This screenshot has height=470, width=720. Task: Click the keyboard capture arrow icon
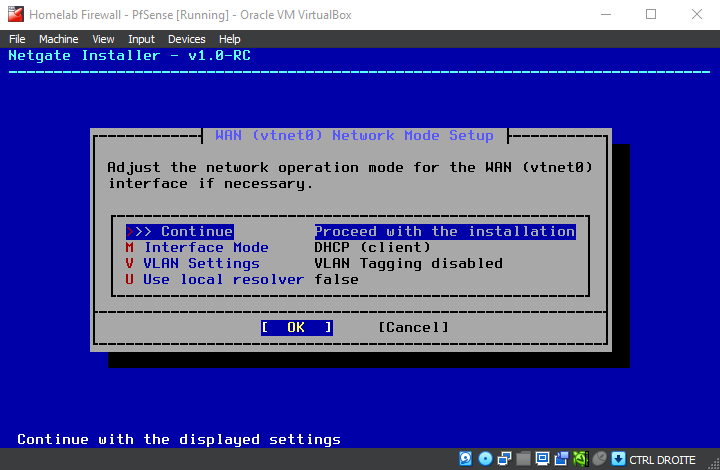619,459
